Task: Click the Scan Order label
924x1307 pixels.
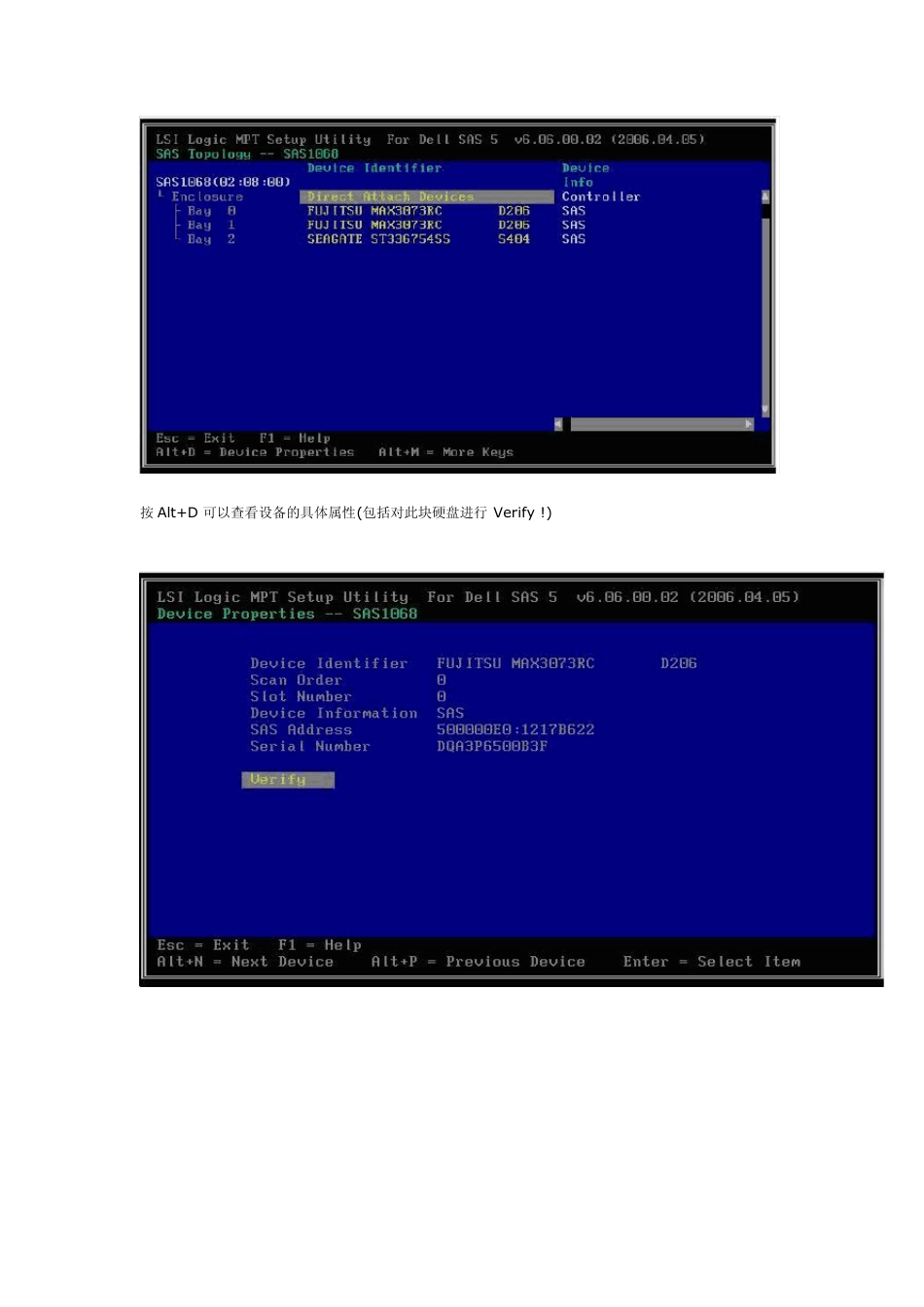Action: pyautogui.click(x=297, y=680)
